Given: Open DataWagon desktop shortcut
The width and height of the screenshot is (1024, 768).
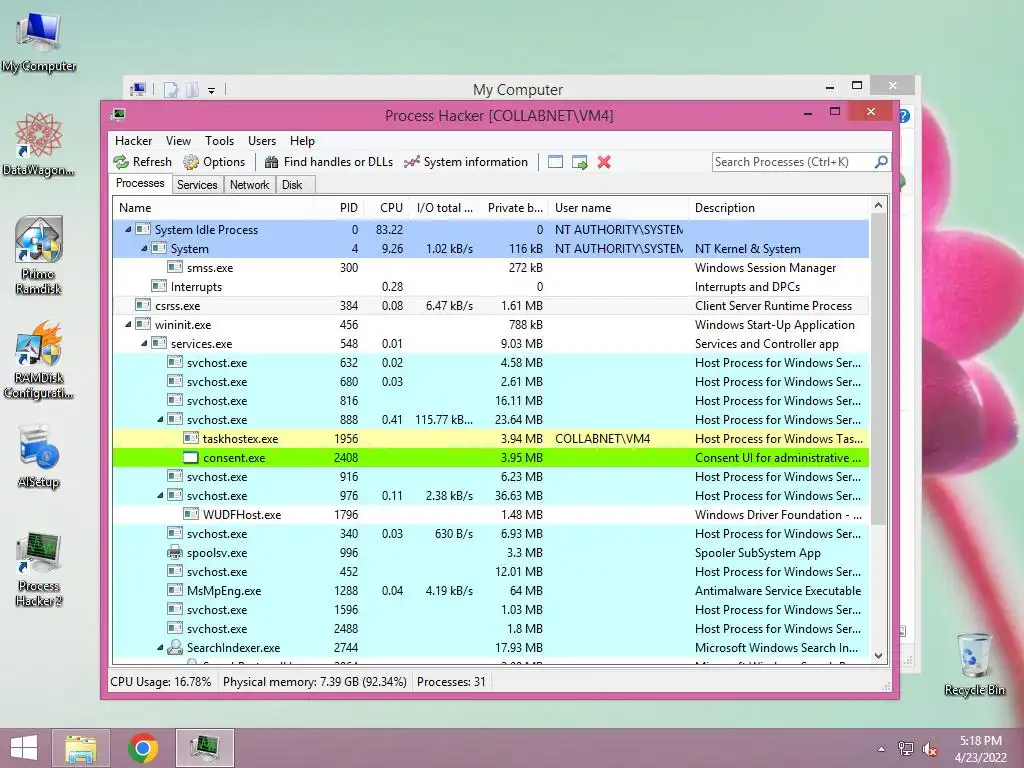Looking at the screenshot, I should pos(39,144).
